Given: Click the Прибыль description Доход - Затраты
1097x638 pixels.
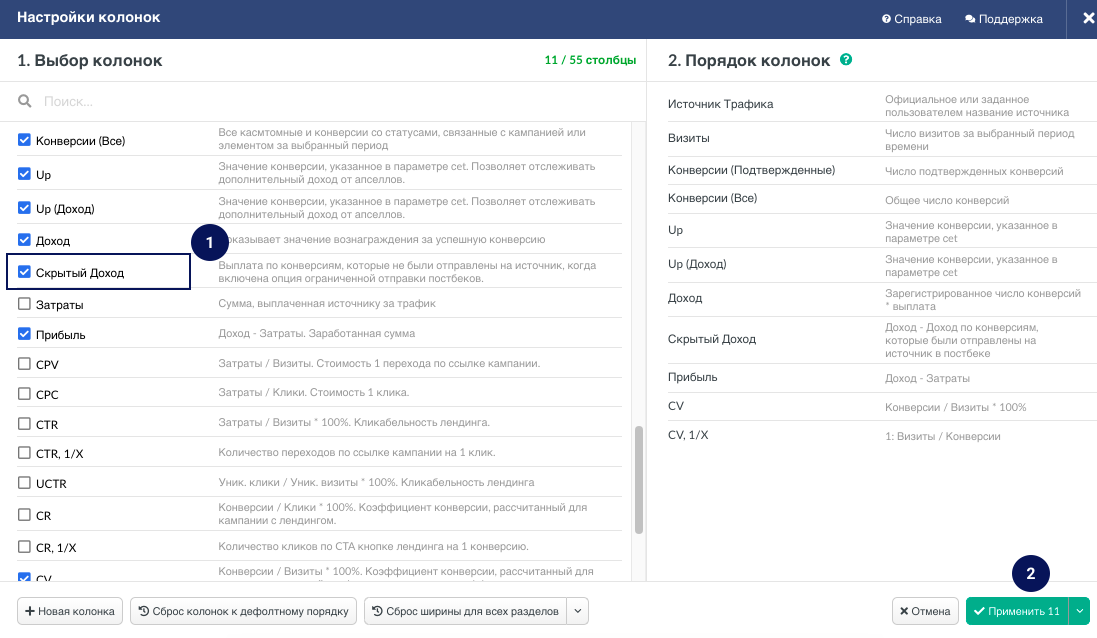Looking at the screenshot, I should (x=316, y=334).
